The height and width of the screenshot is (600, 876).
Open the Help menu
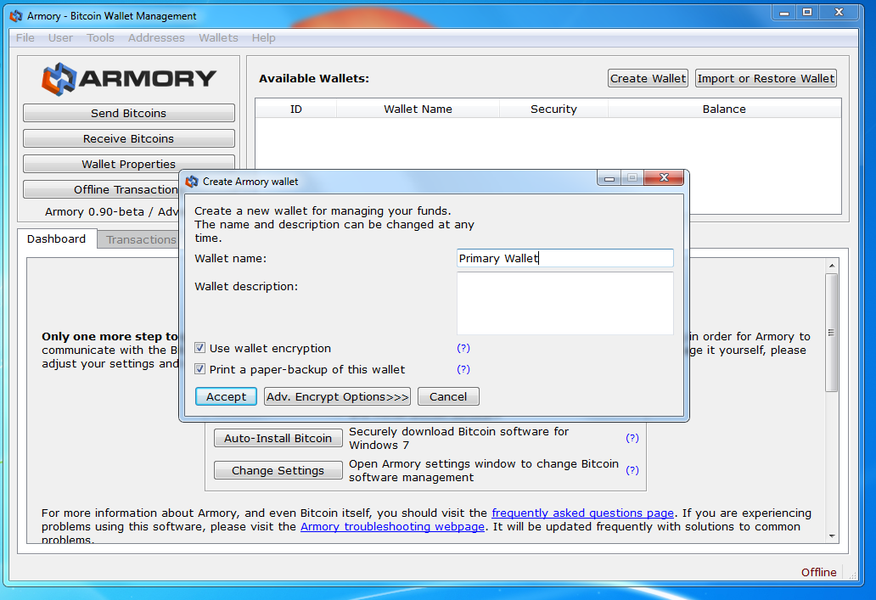[x=264, y=38]
